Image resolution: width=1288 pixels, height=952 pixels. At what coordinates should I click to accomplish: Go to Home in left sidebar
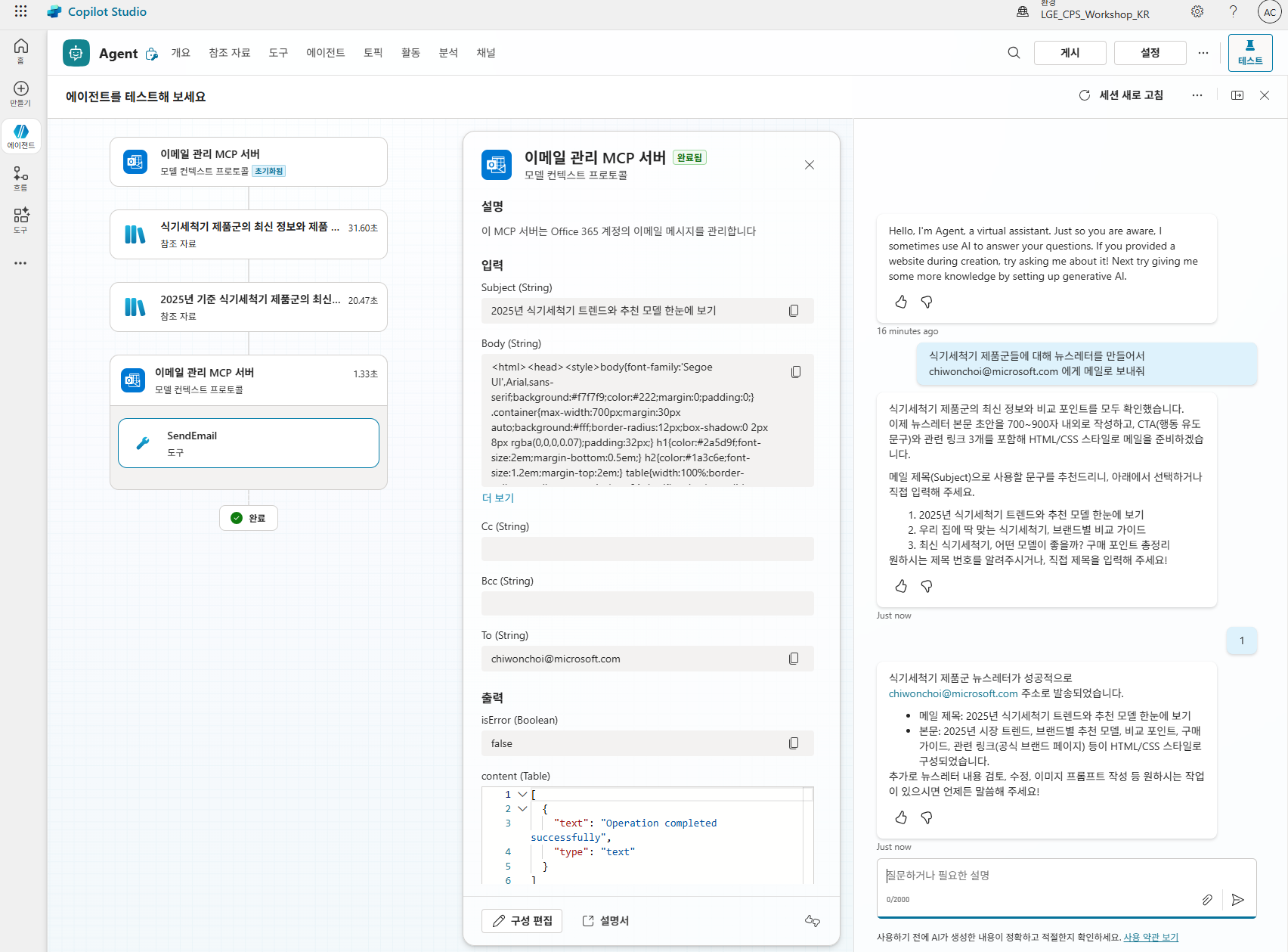21,51
